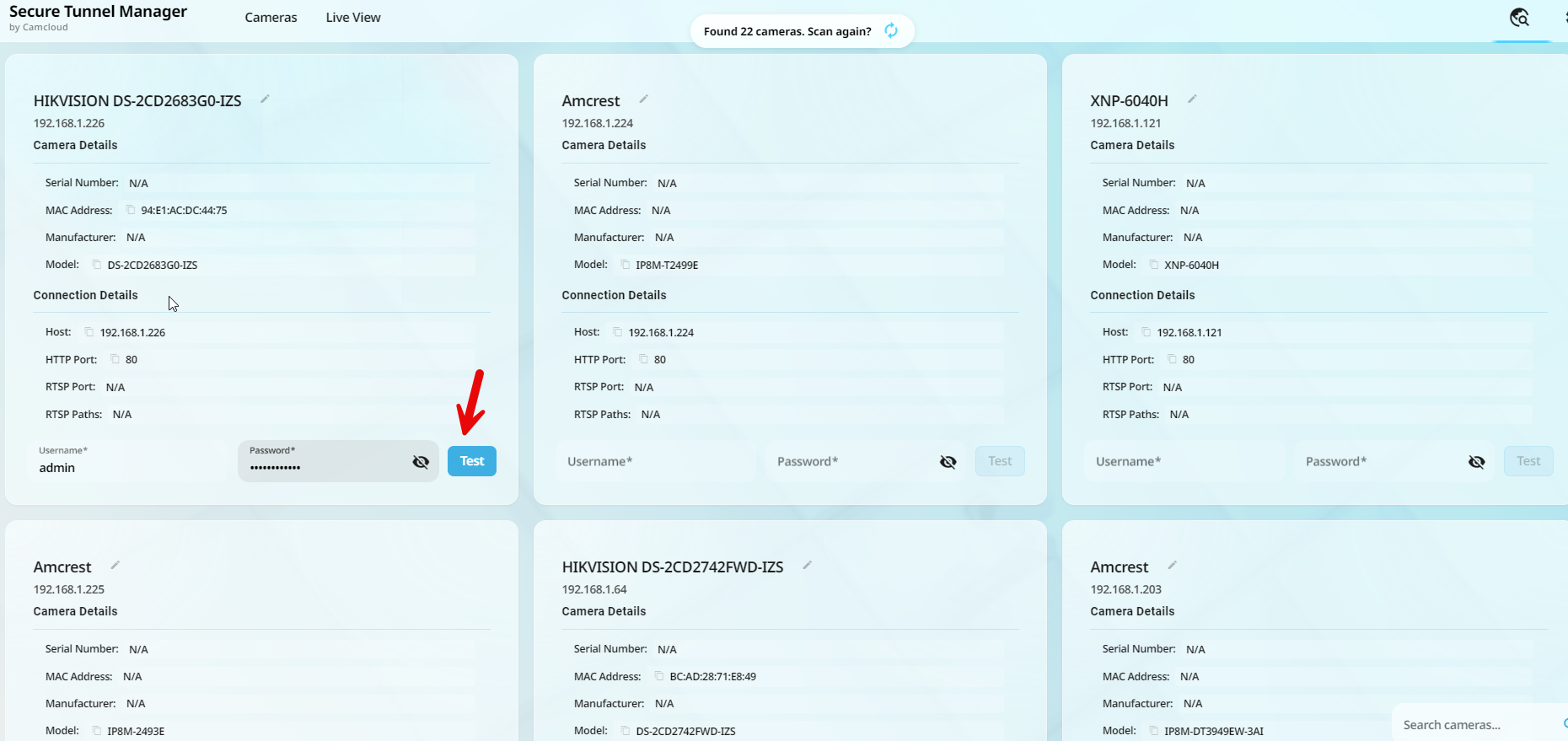Toggle password visibility for XNP-6040H

point(1477,462)
